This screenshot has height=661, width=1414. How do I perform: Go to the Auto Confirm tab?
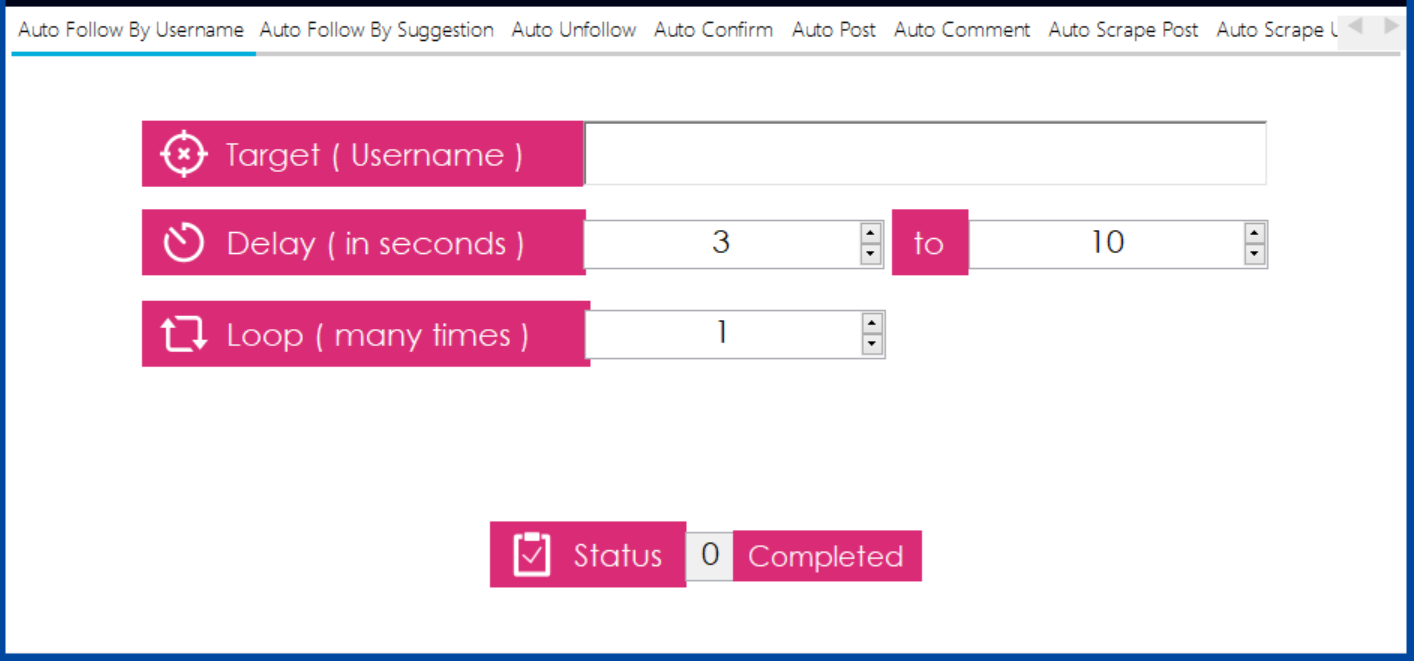coord(713,30)
